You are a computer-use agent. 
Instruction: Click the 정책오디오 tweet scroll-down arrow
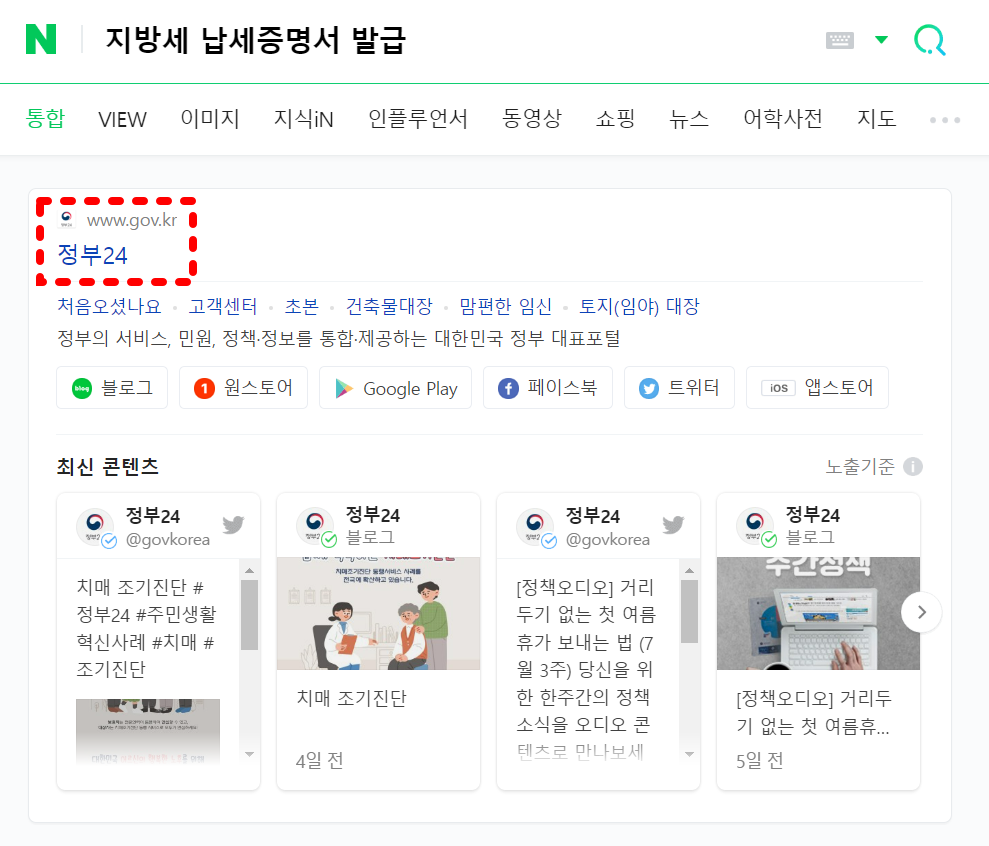tap(689, 754)
